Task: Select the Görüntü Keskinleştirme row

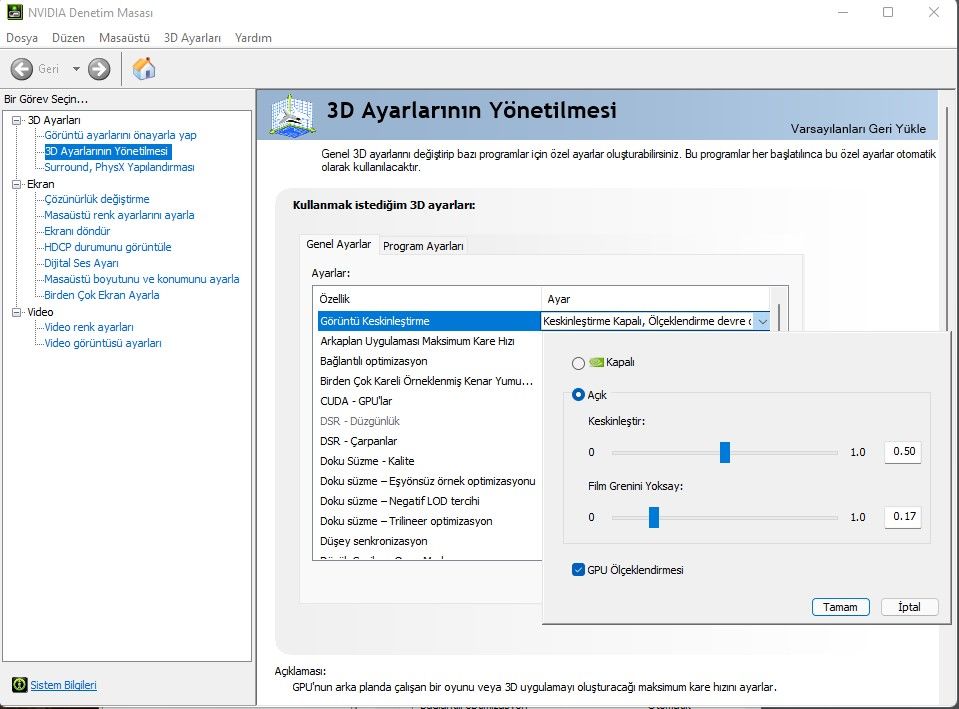Action: 429,321
